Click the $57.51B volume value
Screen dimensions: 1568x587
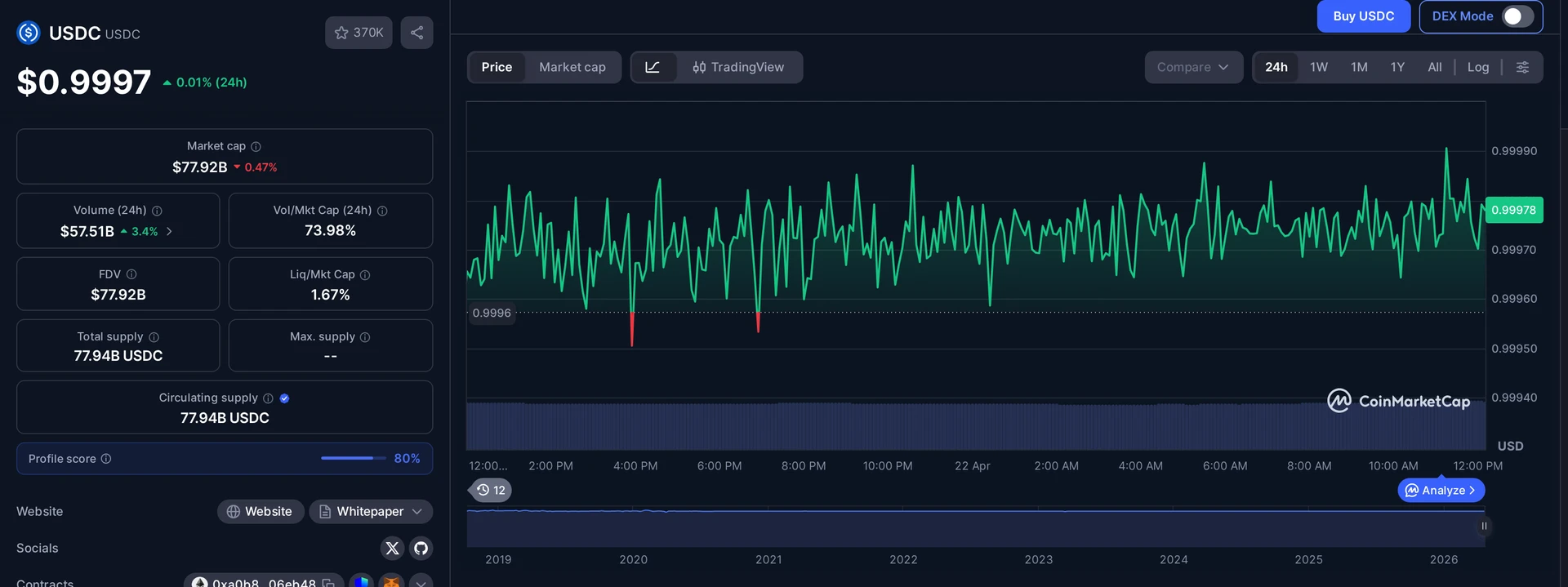point(87,231)
